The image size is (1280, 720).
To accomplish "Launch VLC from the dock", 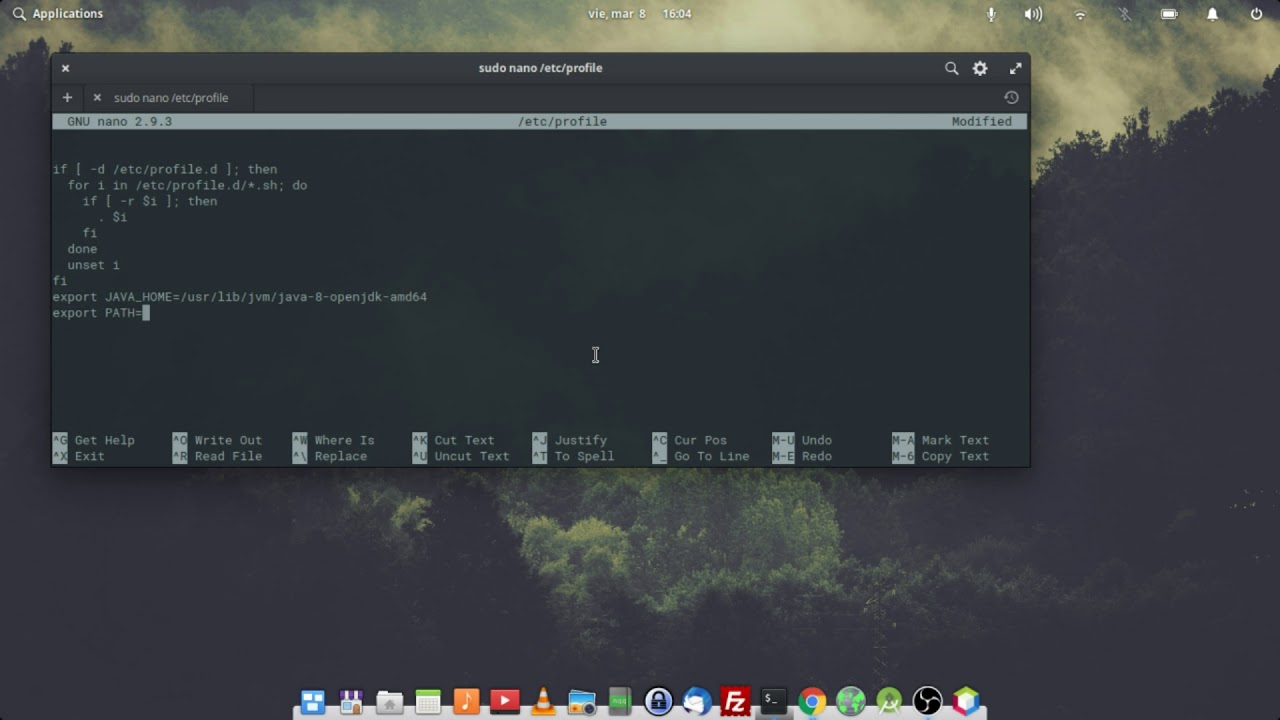I will (543, 701).
